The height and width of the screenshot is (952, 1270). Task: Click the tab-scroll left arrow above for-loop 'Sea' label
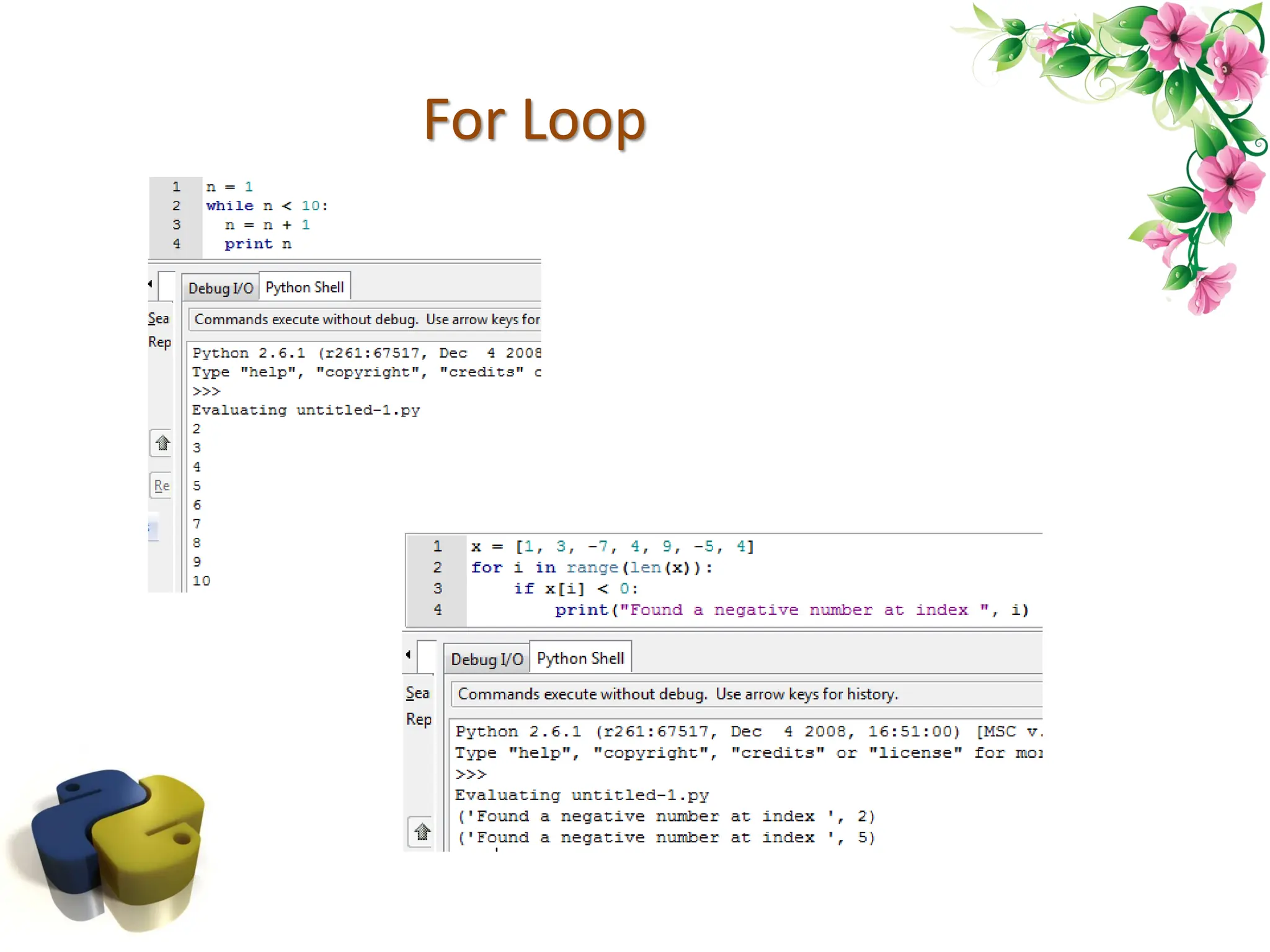(408, 654)
